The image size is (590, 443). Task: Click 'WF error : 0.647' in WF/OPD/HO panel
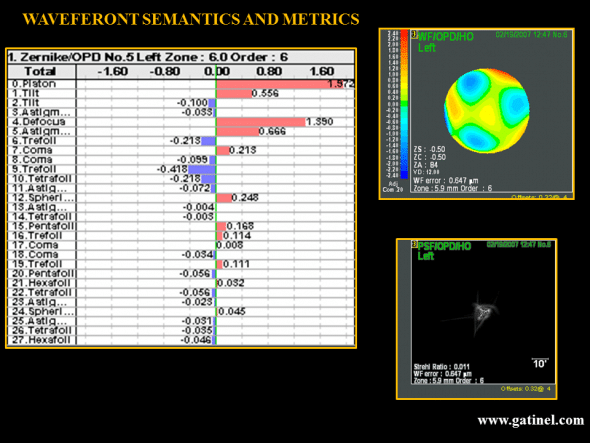tap(446, 181)
